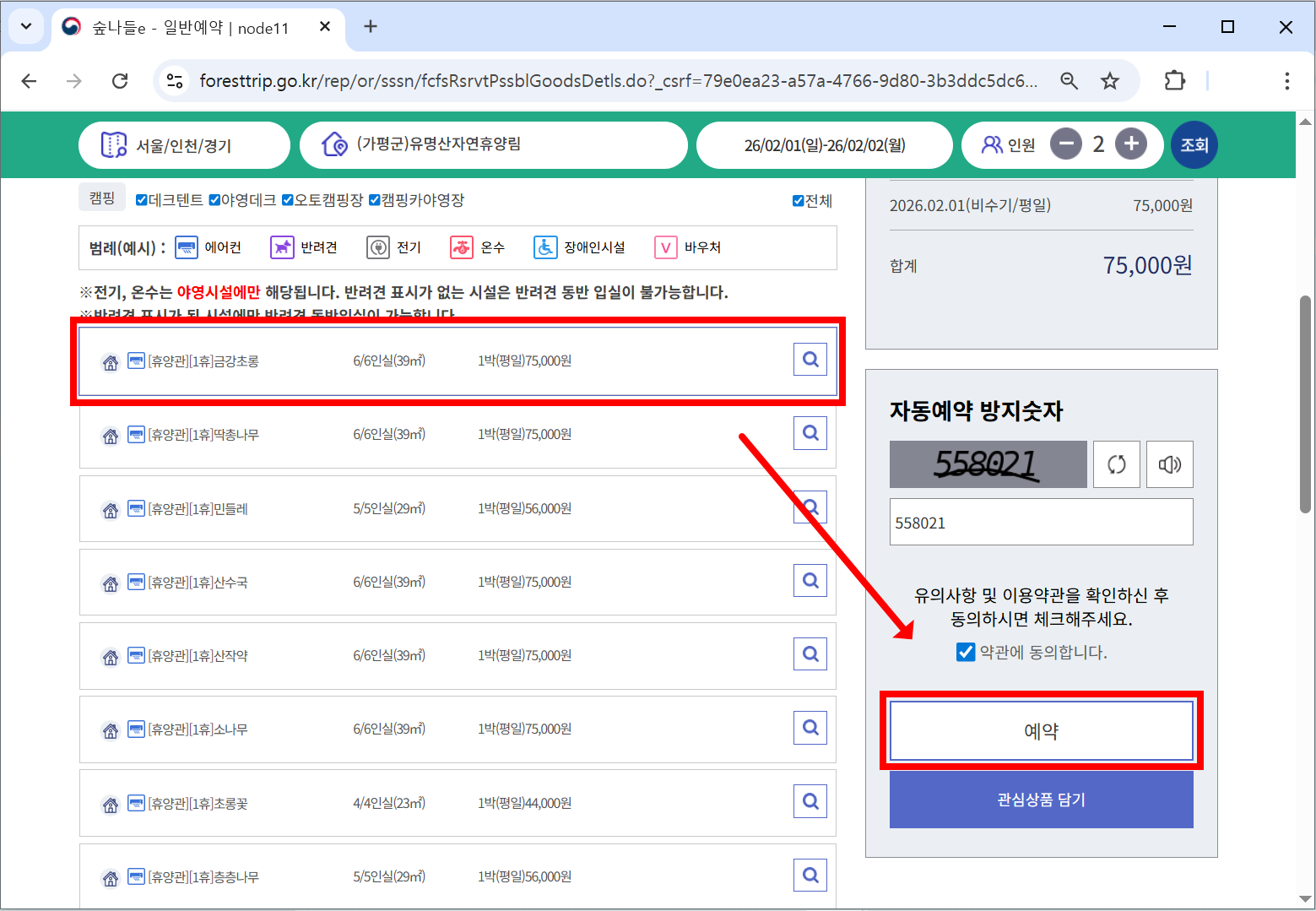
Task: Click the 예약 reservation button
Action: coord(1041,731)
